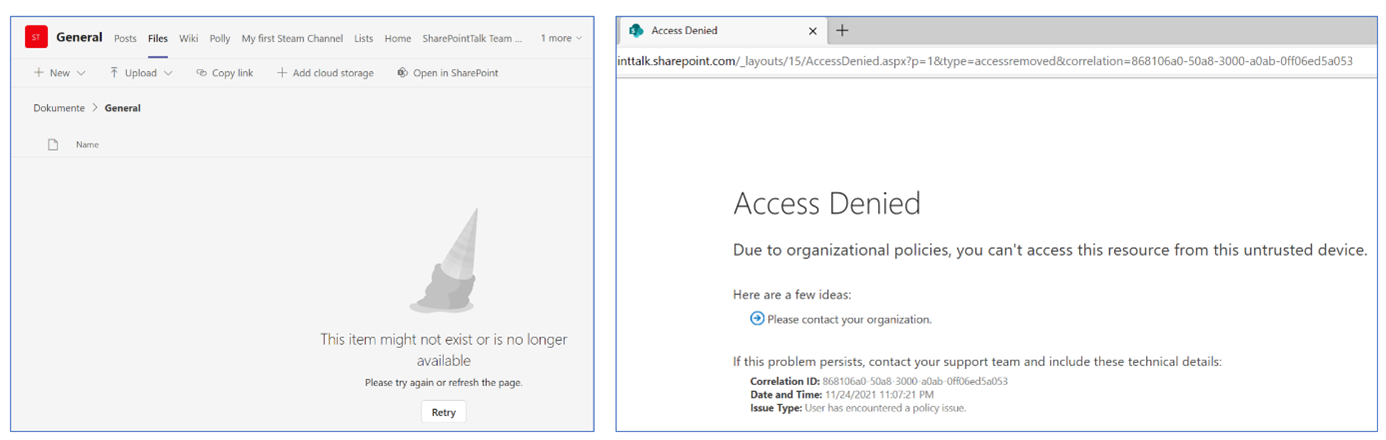This screenshot has width=1386, height=440.
Task: Click the SharePoint favicon on browser tab
Action: 635,31
